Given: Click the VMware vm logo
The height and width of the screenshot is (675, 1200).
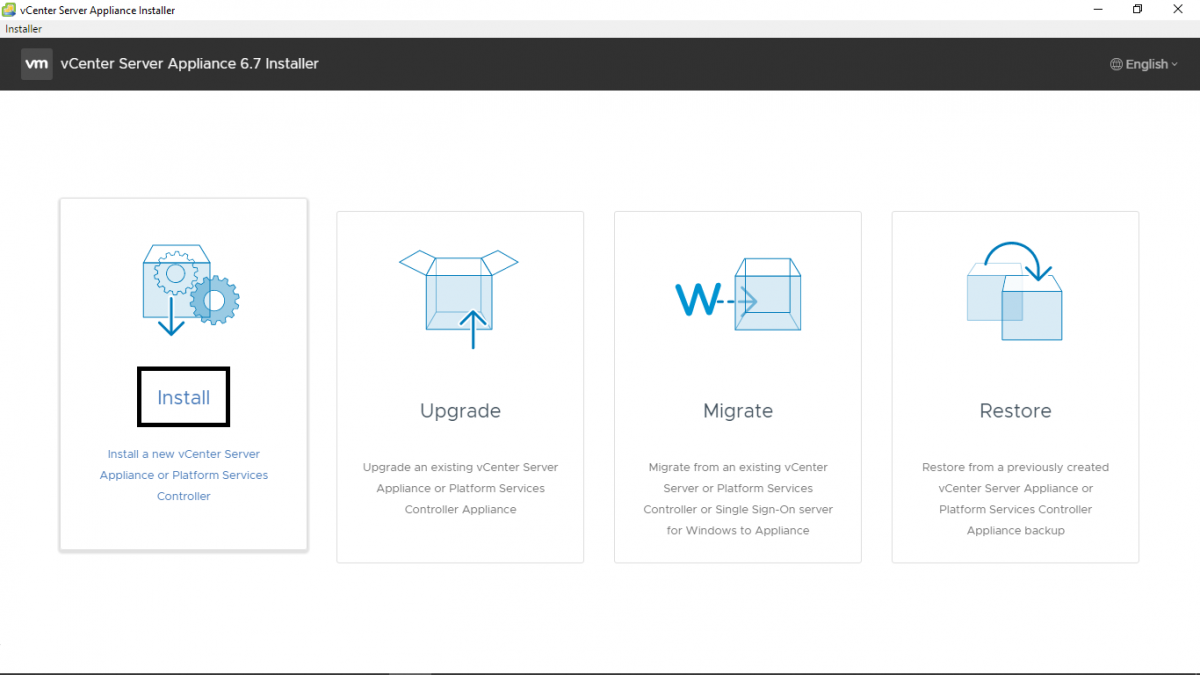Looking at the screenshot, I should (37, 64).
